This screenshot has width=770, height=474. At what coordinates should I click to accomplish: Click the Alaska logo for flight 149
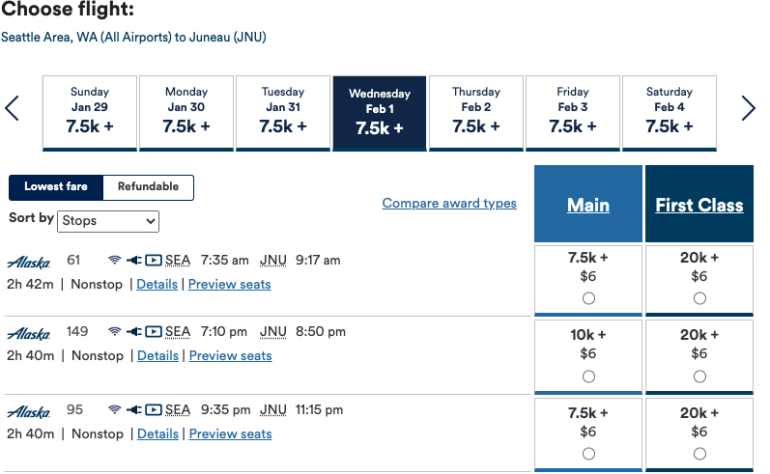click(28, 333)
